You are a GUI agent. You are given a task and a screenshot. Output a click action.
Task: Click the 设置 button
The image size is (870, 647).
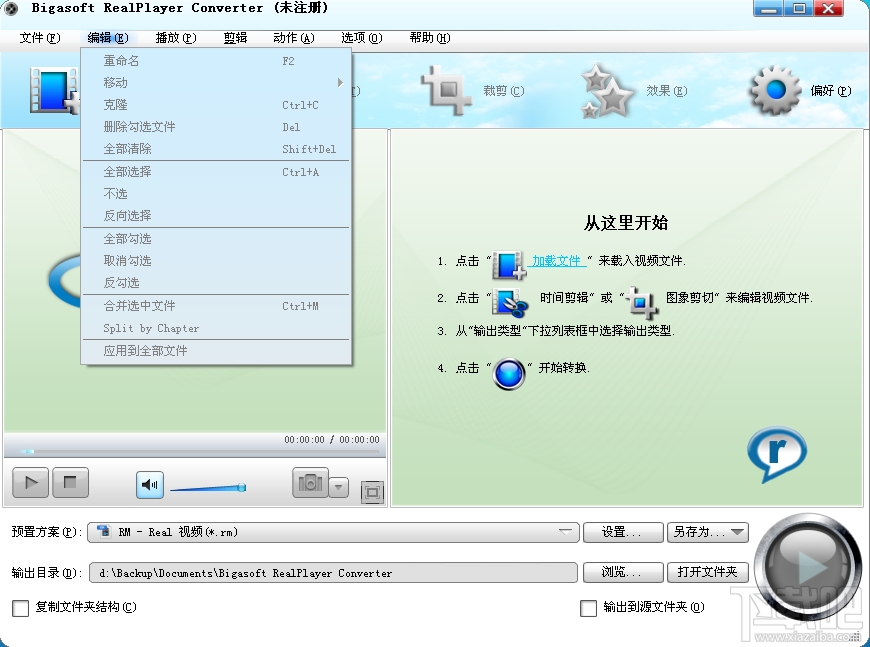tap(622, 532)
